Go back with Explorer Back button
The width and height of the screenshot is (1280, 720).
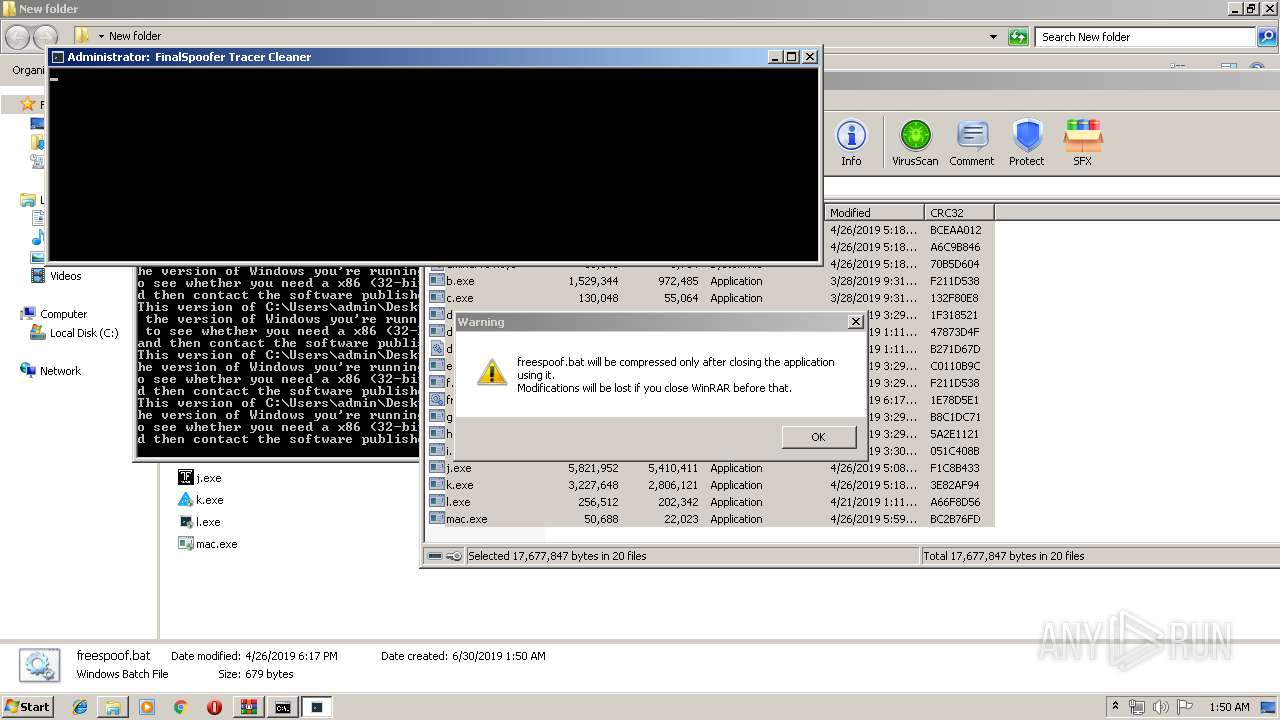point(17,37)
